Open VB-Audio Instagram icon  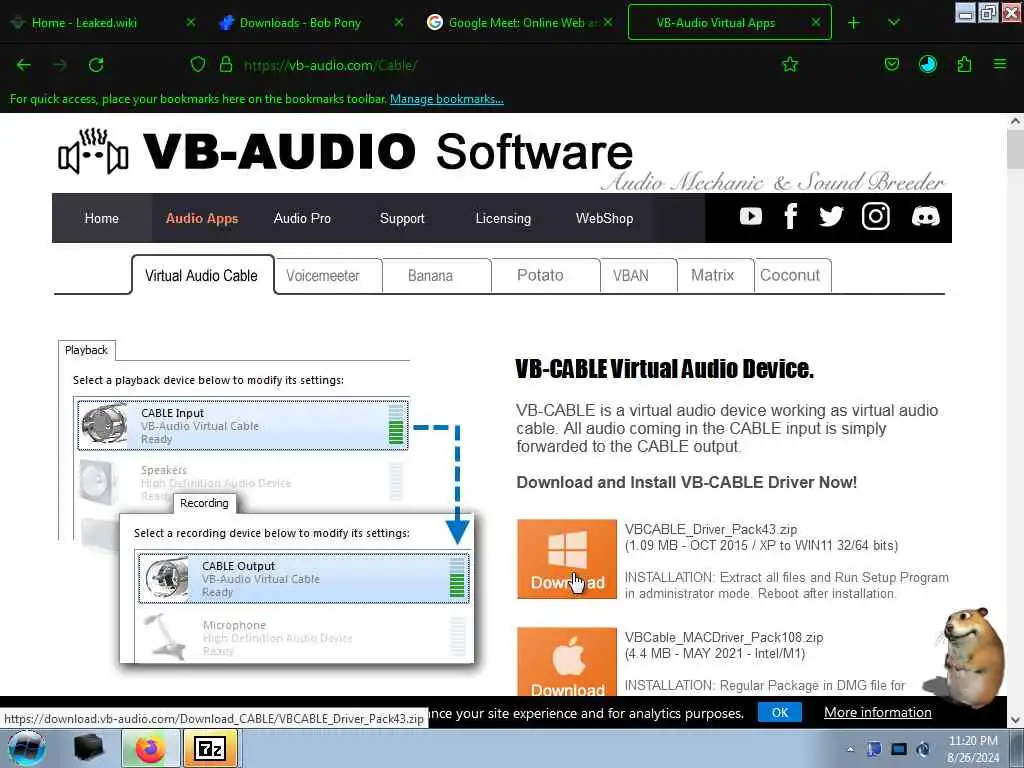point(876,216)
